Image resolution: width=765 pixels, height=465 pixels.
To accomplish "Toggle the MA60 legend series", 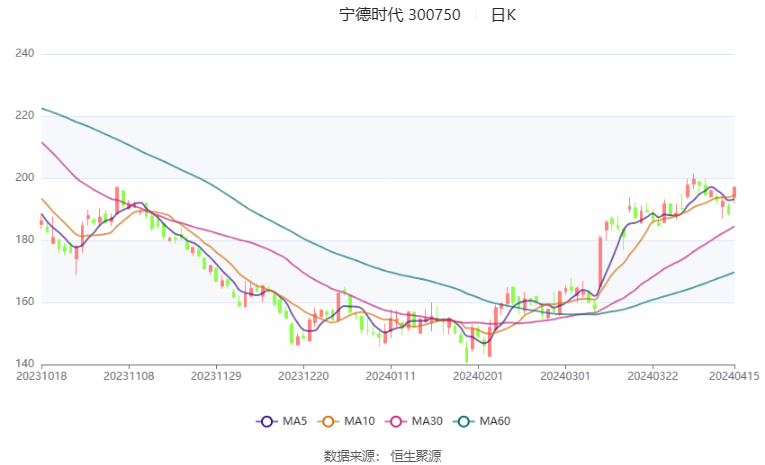I will (x=482, y=421).
